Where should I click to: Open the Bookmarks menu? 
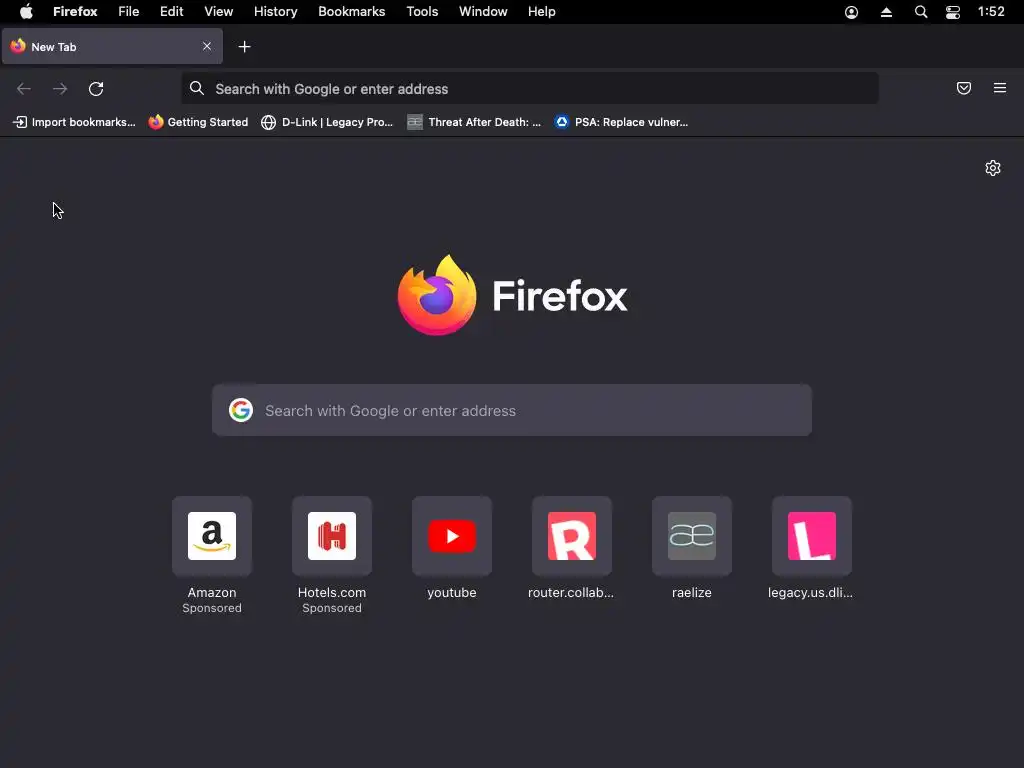(x=351, y=12)
